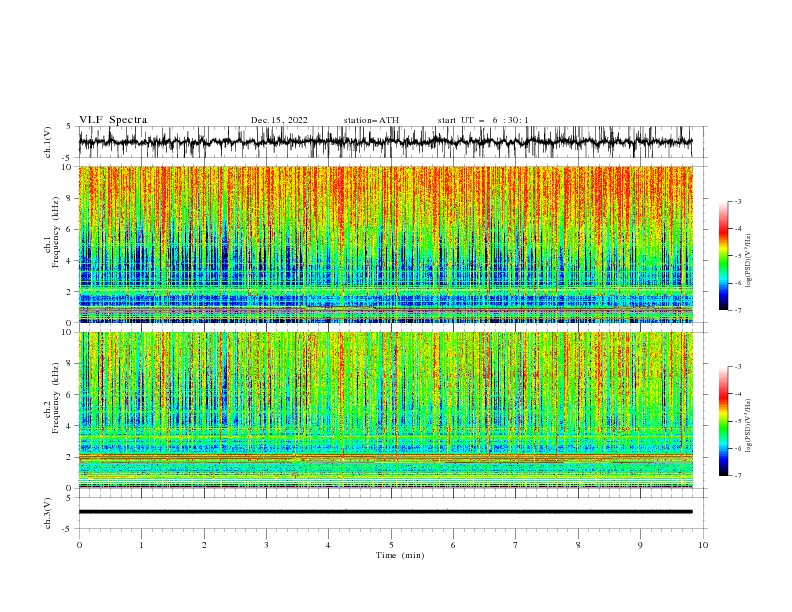Click time axis tick "10"
The height and width of the screenshot is (612, 792).
703,545
